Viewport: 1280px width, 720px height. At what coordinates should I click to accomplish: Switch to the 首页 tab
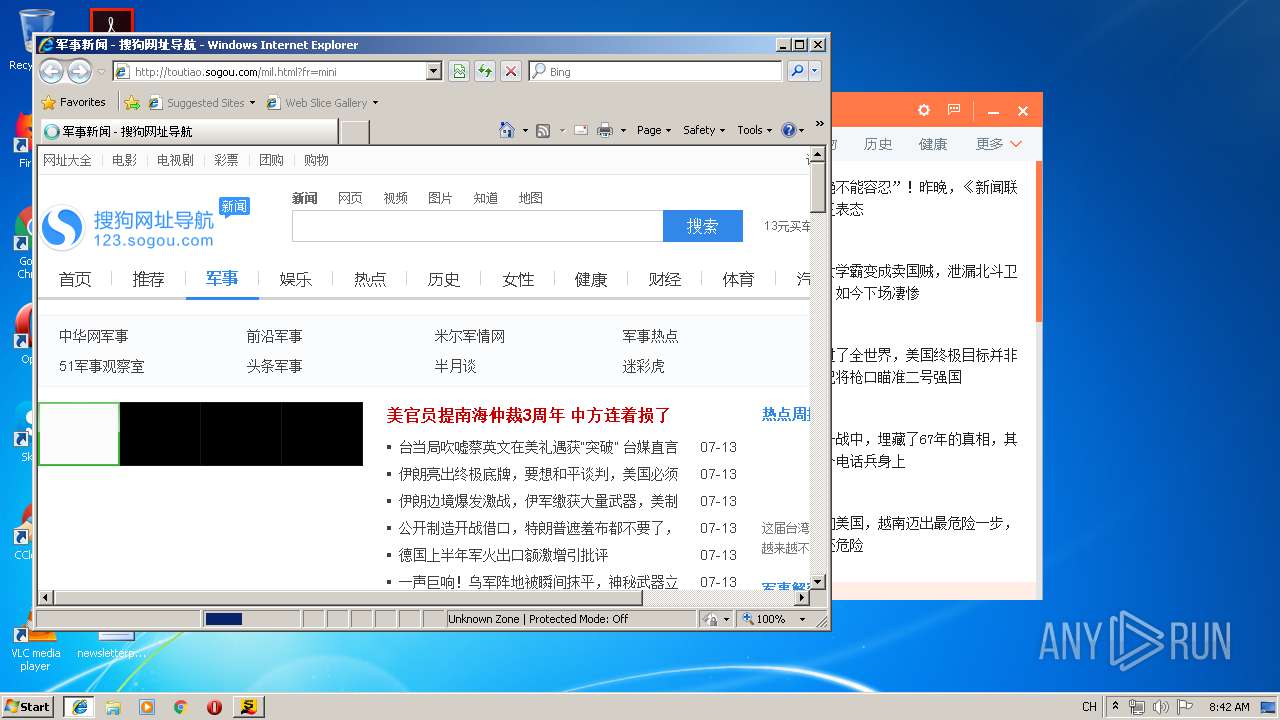pos(75,279)
